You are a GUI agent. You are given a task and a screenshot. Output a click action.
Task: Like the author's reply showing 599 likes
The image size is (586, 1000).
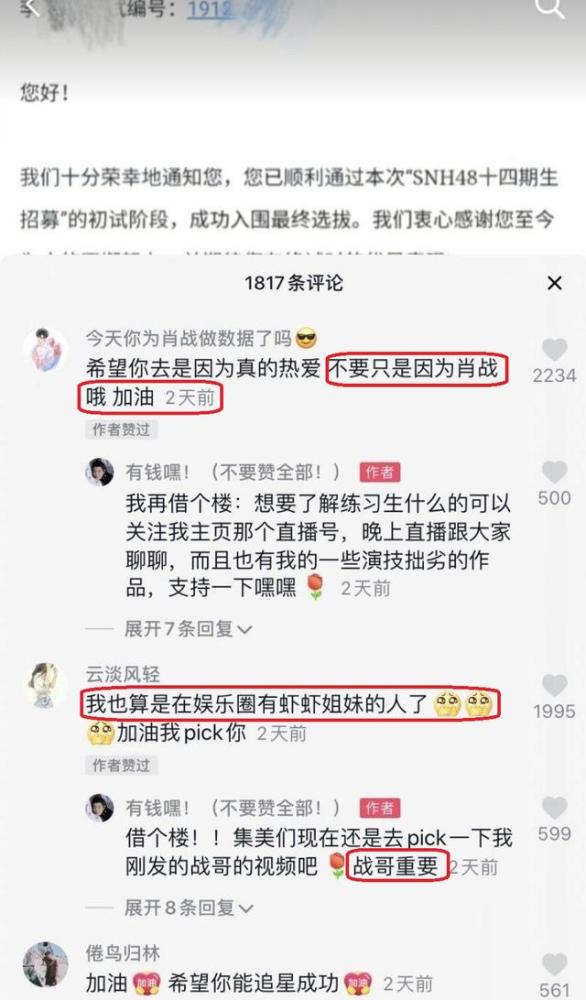554,808
